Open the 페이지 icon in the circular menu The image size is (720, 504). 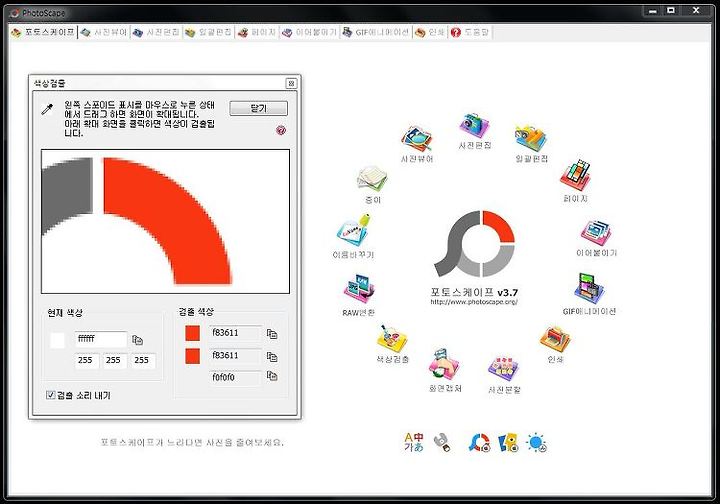575,175
